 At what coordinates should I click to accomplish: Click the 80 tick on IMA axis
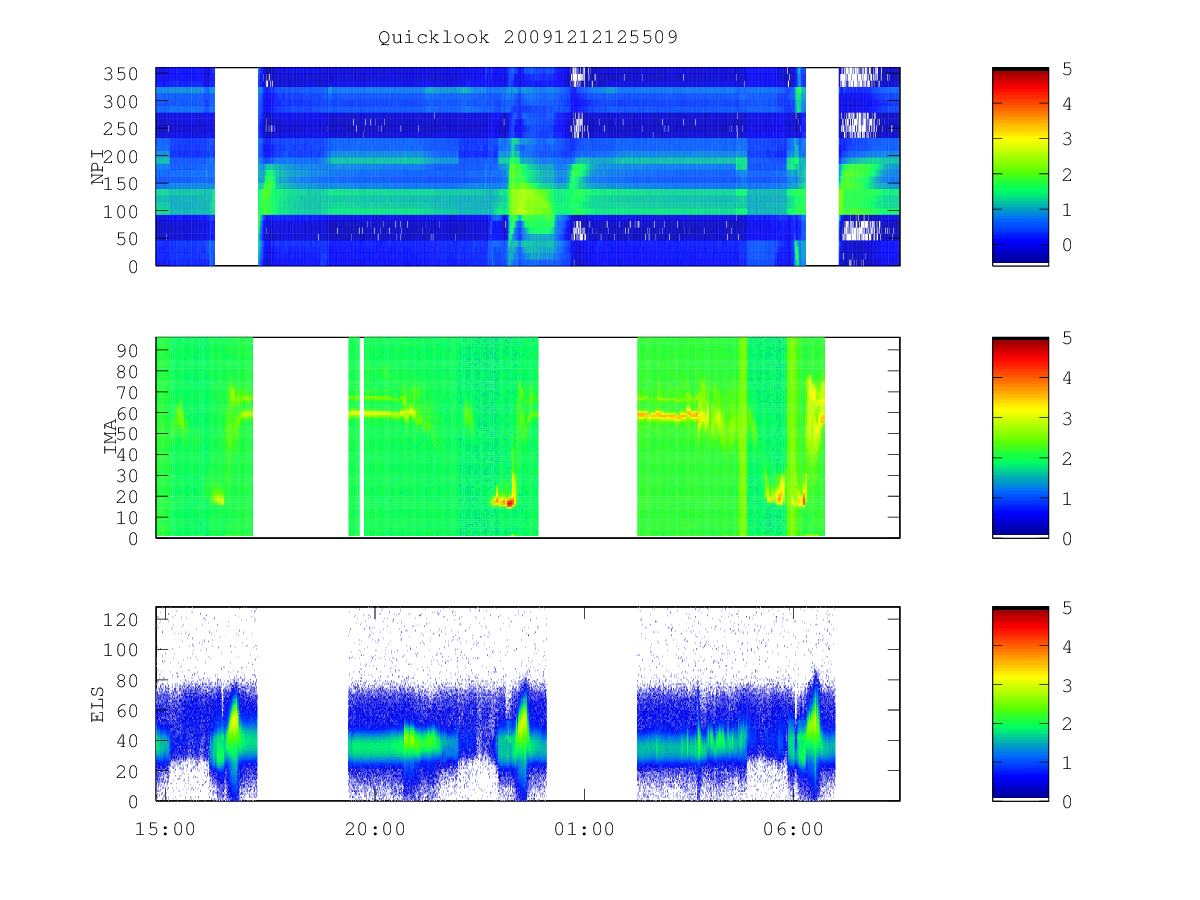coord(126,371)
